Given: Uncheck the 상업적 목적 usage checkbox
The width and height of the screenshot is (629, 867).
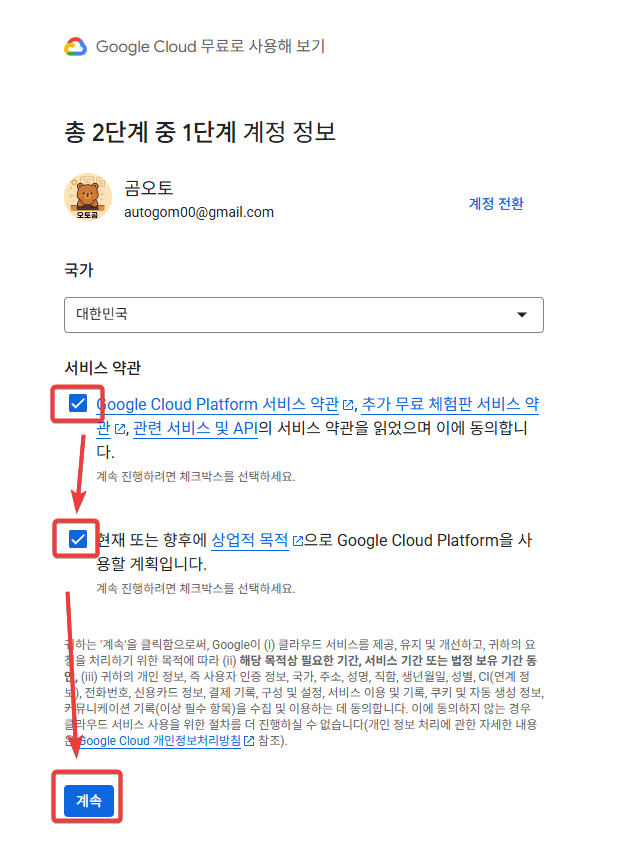Looking at the screenshot, I should click(x=78, y=540).
